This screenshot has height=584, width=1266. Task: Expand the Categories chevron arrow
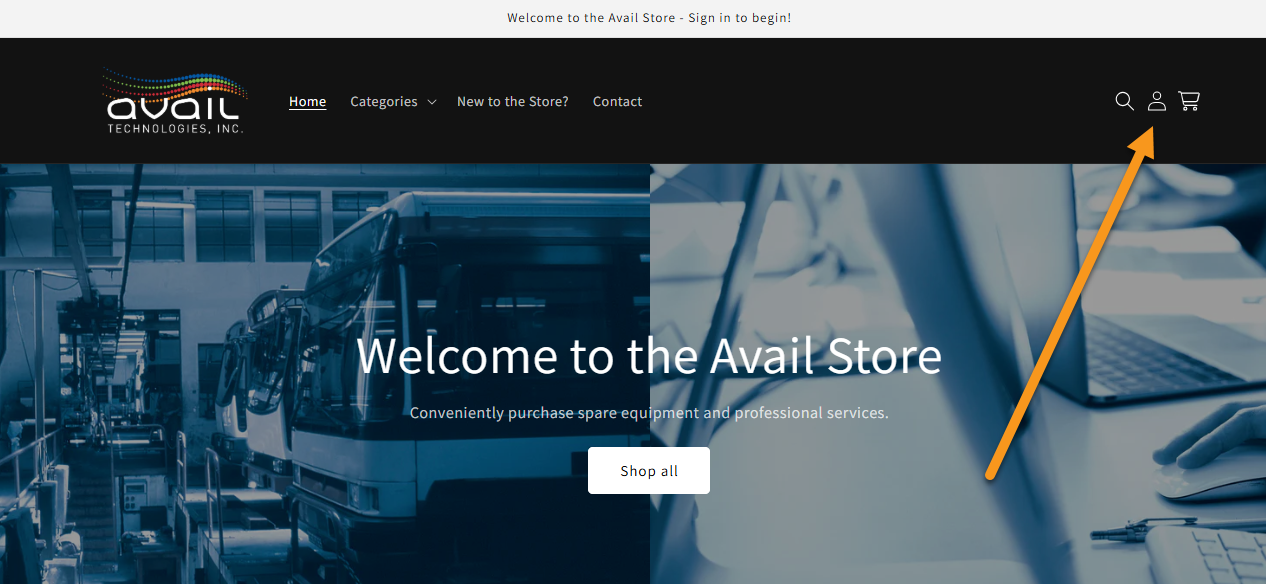(431, 102)
